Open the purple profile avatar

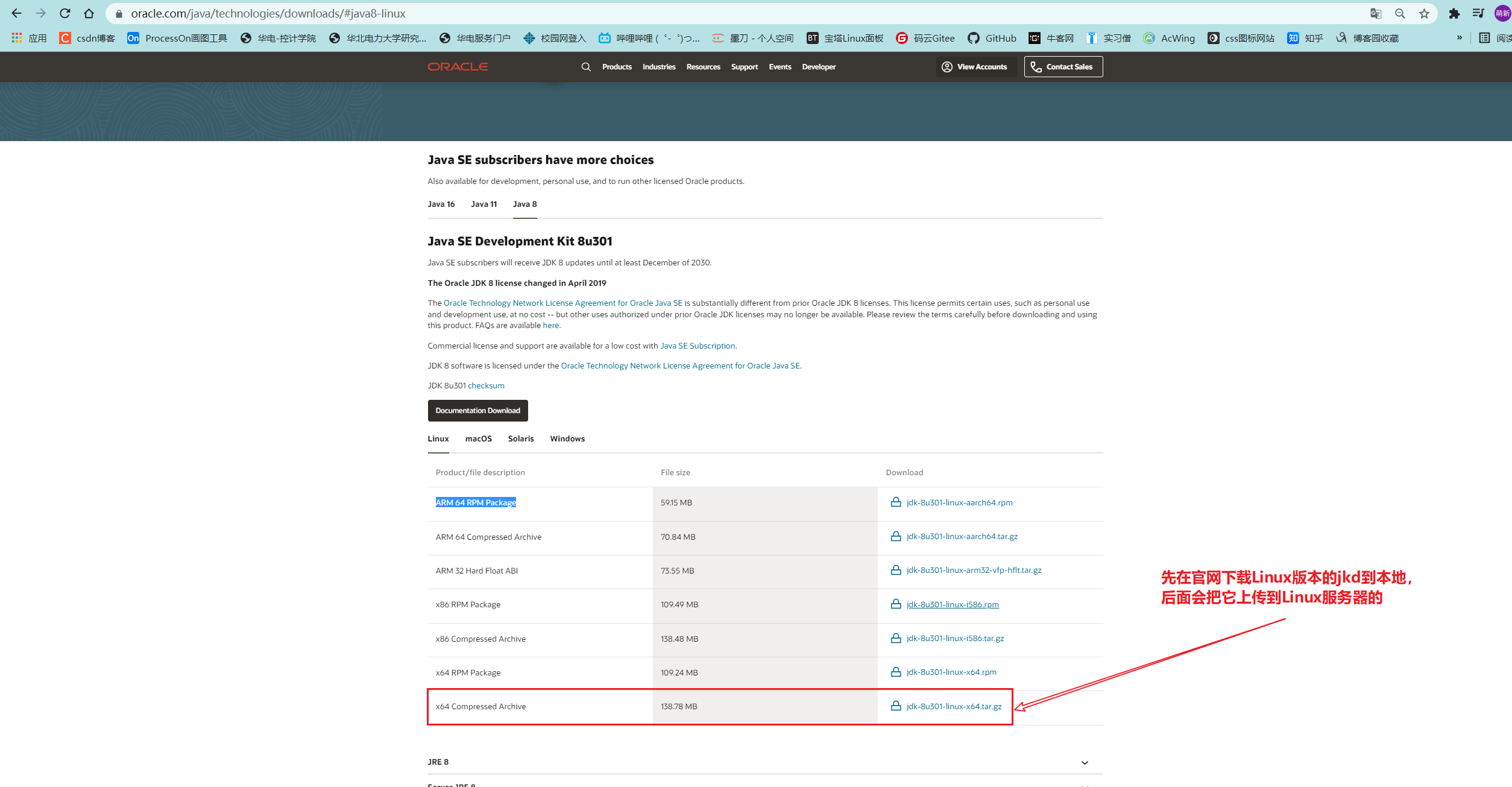click(x=1502, y=13)
